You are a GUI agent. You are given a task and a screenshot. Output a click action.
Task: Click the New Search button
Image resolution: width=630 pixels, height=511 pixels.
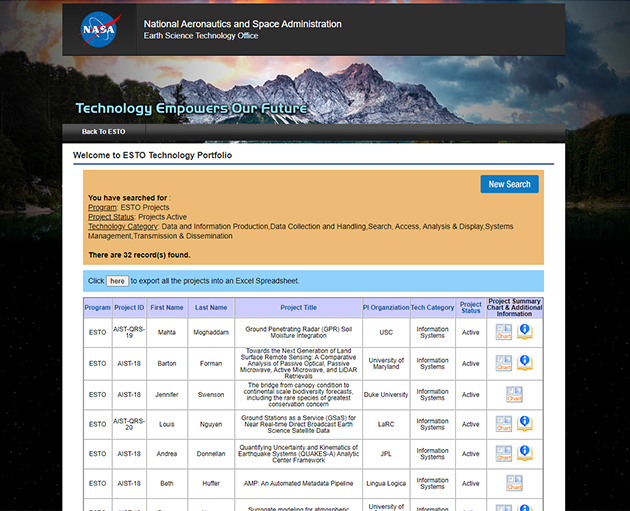[509, 184]
